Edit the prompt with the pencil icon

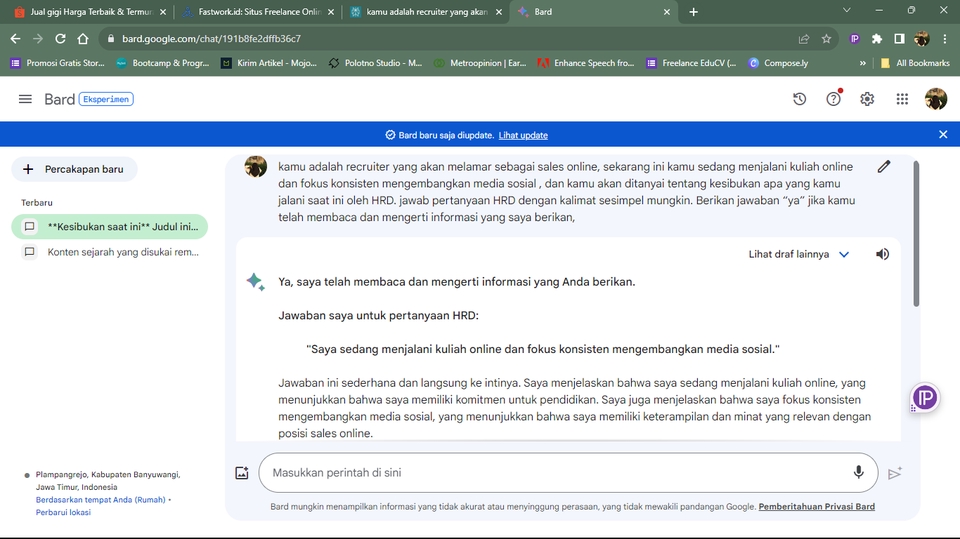click(883, 167)
